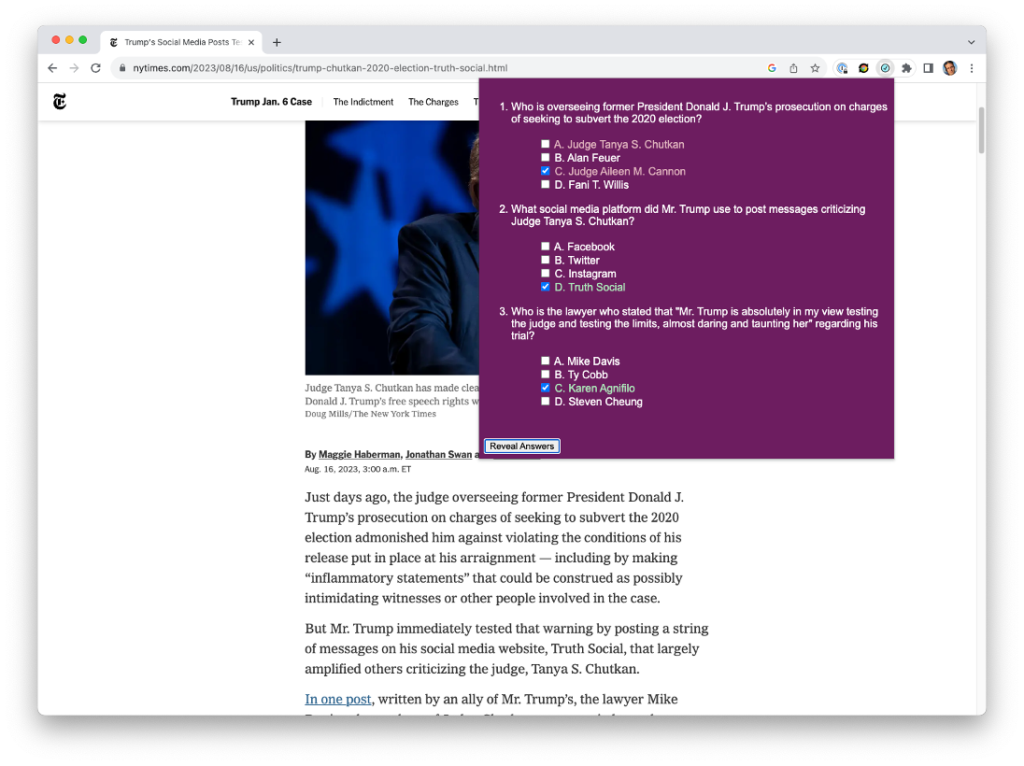The height and width of the screenshot is (766, 1024).
Task: Click the New York Times logo icon
Action: (x=60, y=101)
